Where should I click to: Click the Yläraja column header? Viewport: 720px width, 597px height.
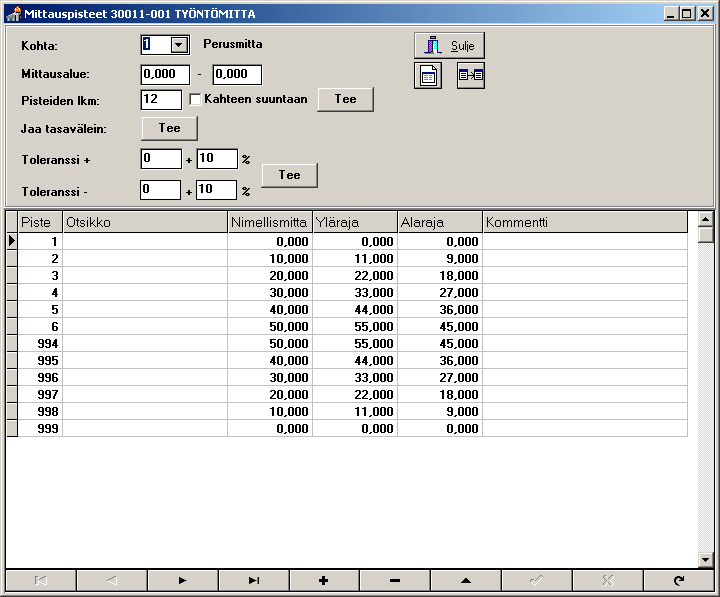point(355,222)
